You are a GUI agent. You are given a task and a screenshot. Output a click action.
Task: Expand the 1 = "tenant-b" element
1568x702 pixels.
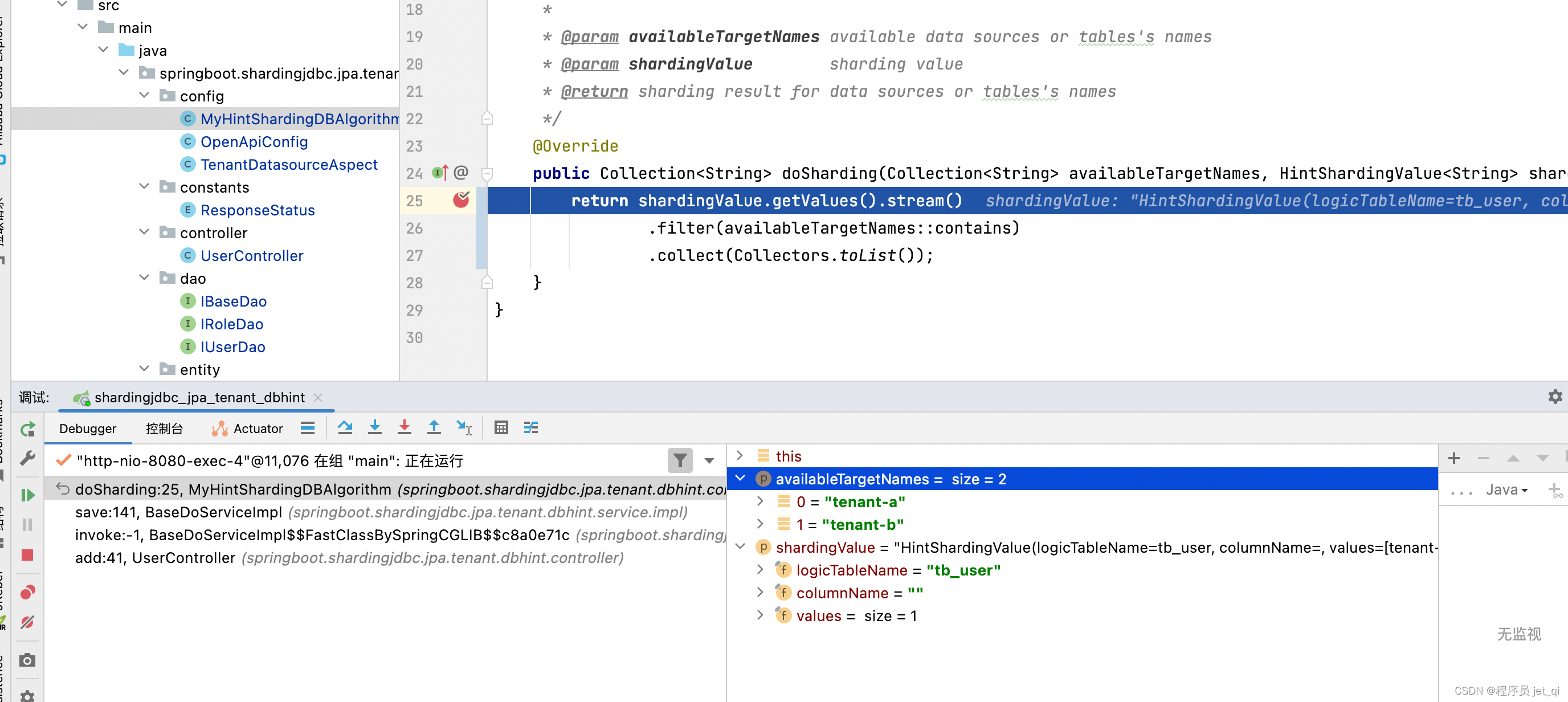759,524
